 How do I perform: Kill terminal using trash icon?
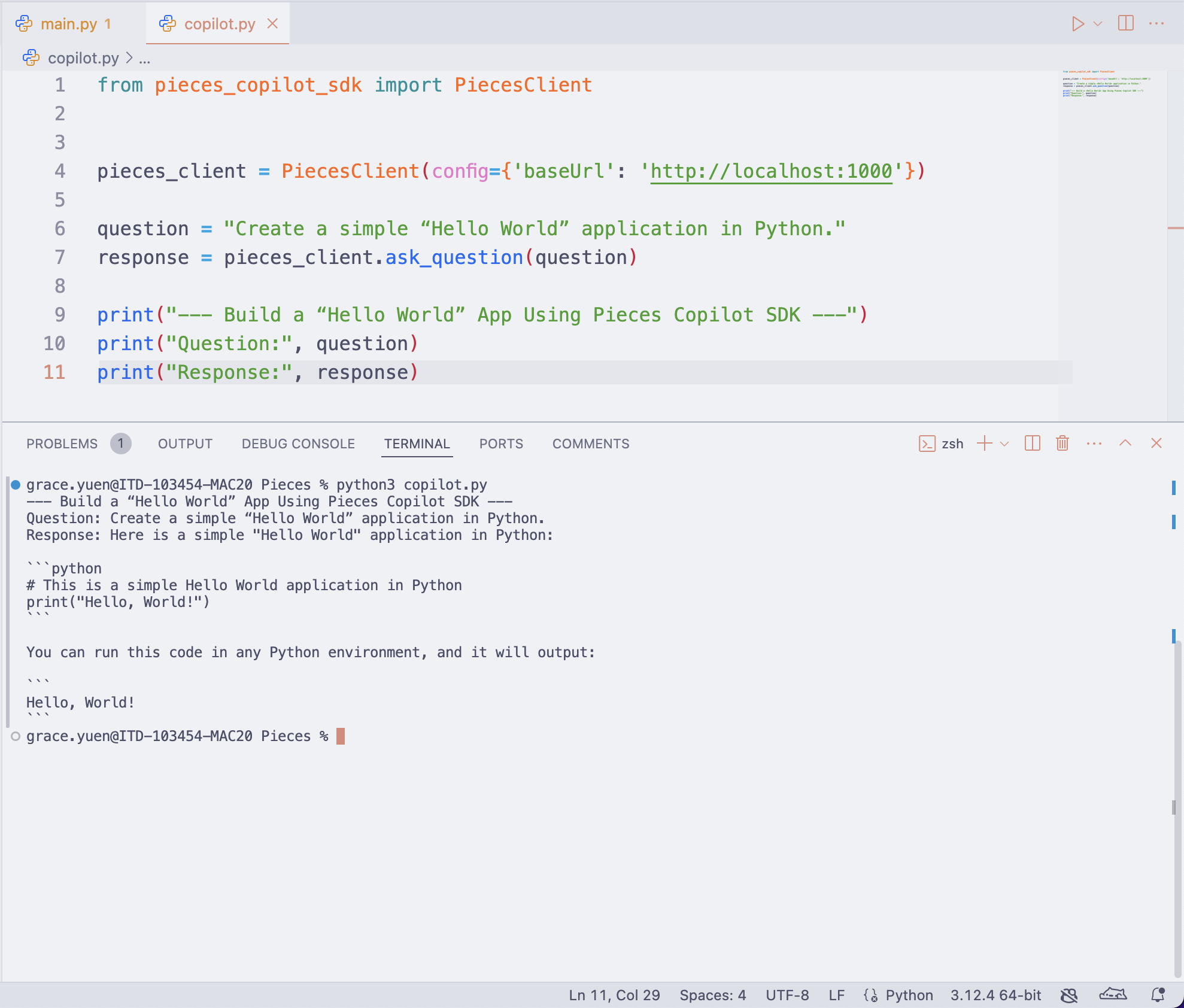pos(1062,444)
